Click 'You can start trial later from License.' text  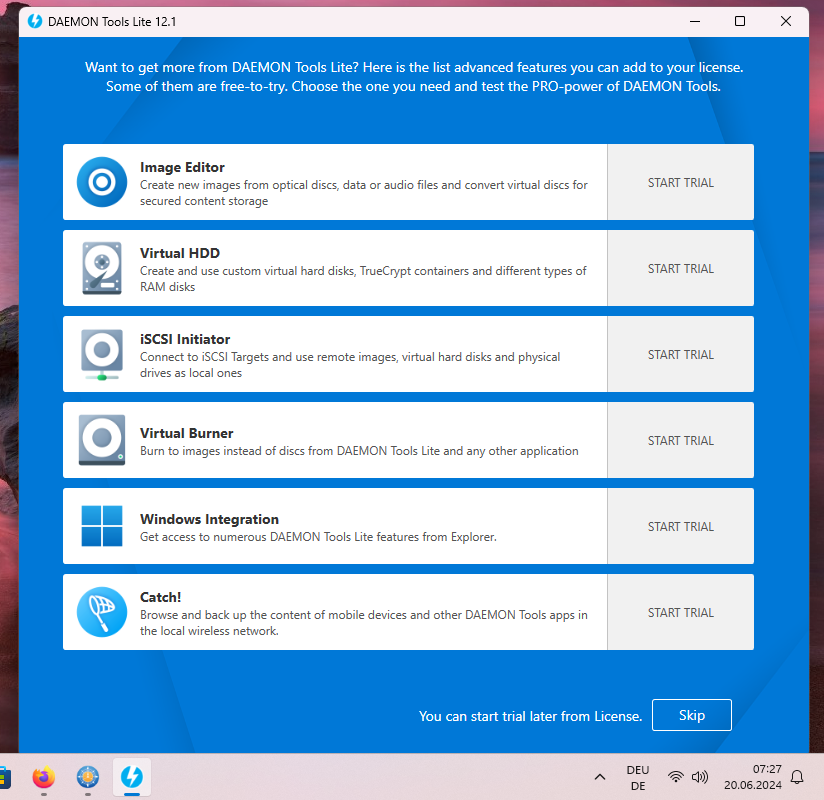pos(530,716)
